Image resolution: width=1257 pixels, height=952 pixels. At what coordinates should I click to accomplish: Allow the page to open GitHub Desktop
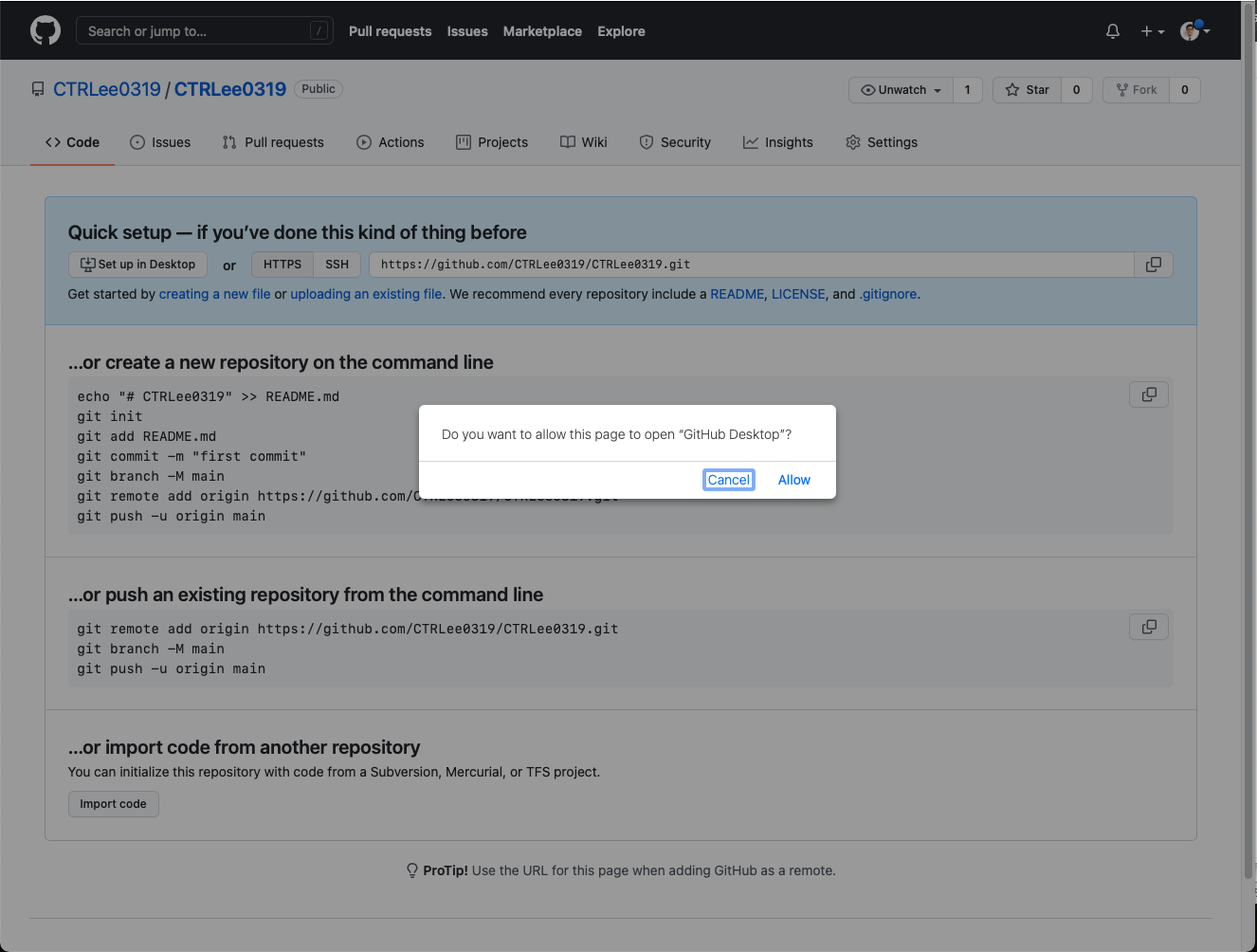point(794,480)
